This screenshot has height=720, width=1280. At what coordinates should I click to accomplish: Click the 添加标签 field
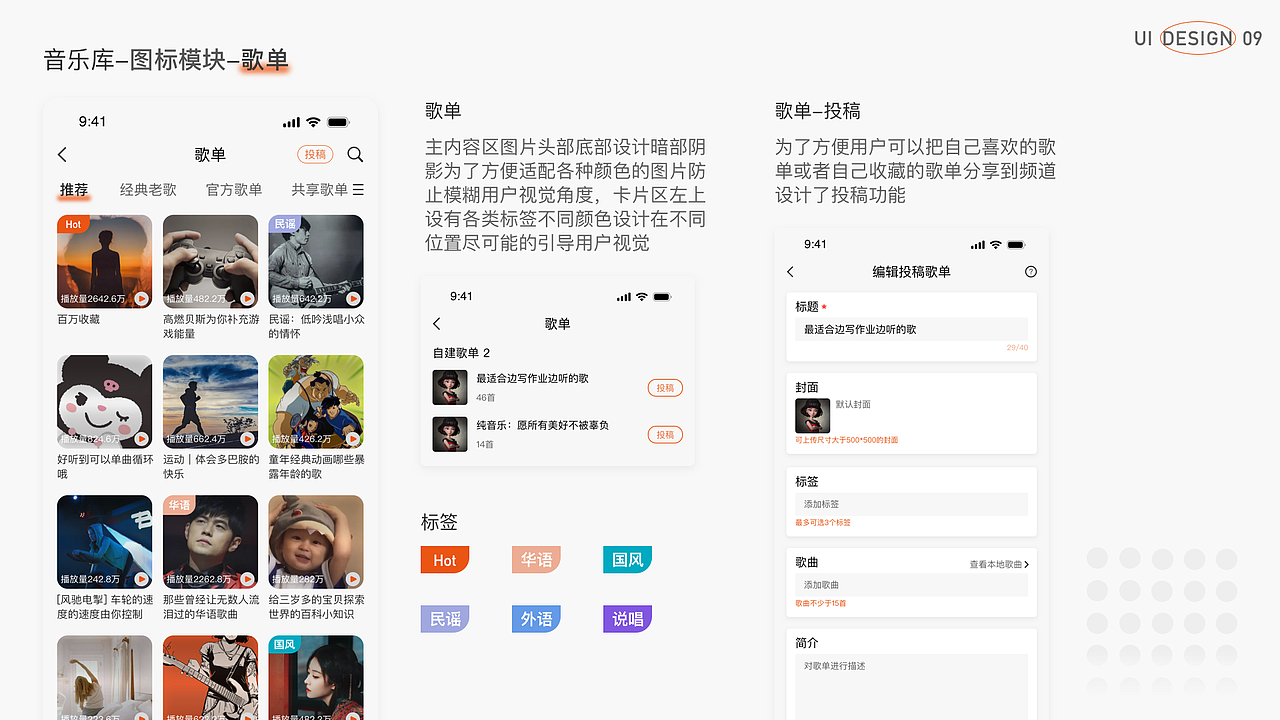pyautogui.click(x=911, y=504)
